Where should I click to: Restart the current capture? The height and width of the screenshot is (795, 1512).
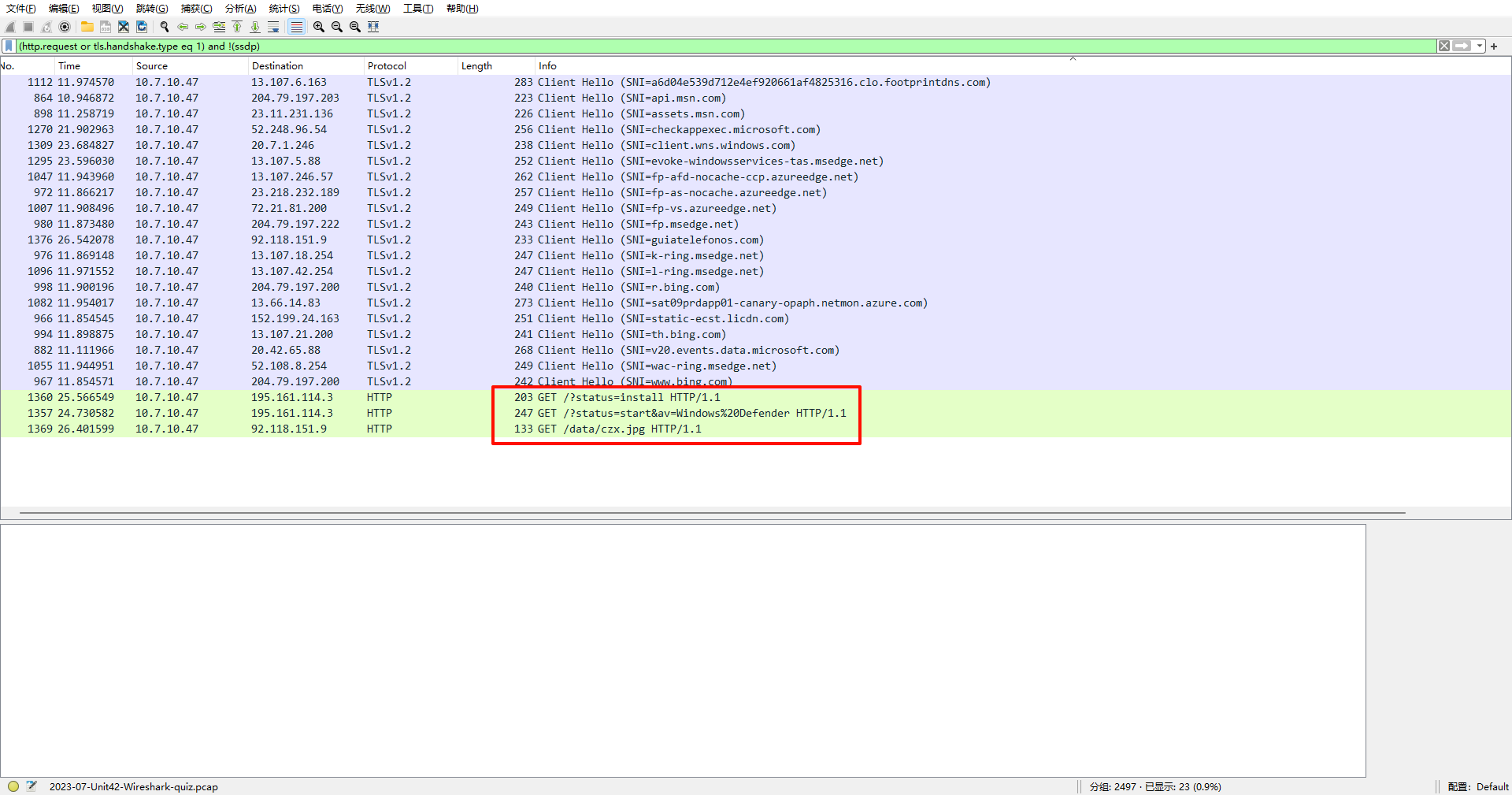point(46,26)
